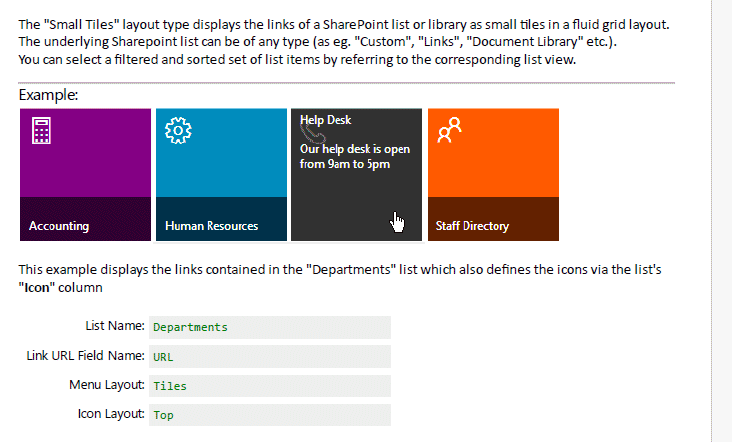Click the "Example:" heading
The height and width of the screenshot is (442, 732).
(48, 95)
